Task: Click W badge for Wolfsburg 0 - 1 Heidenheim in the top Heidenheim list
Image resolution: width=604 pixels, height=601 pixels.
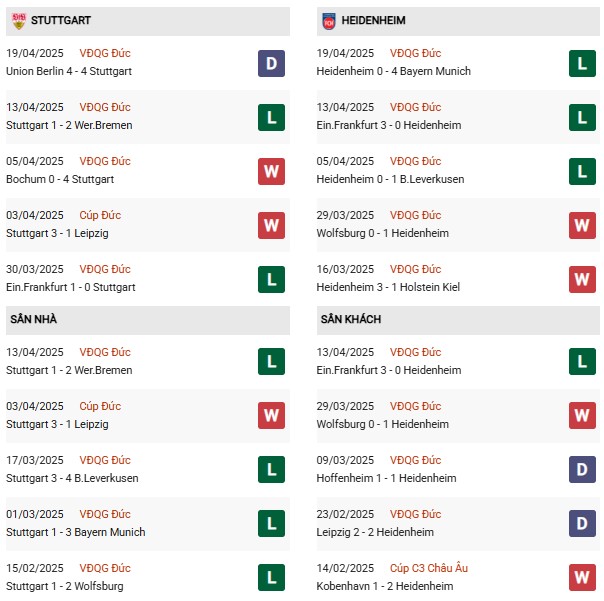Action: (583, 225)
